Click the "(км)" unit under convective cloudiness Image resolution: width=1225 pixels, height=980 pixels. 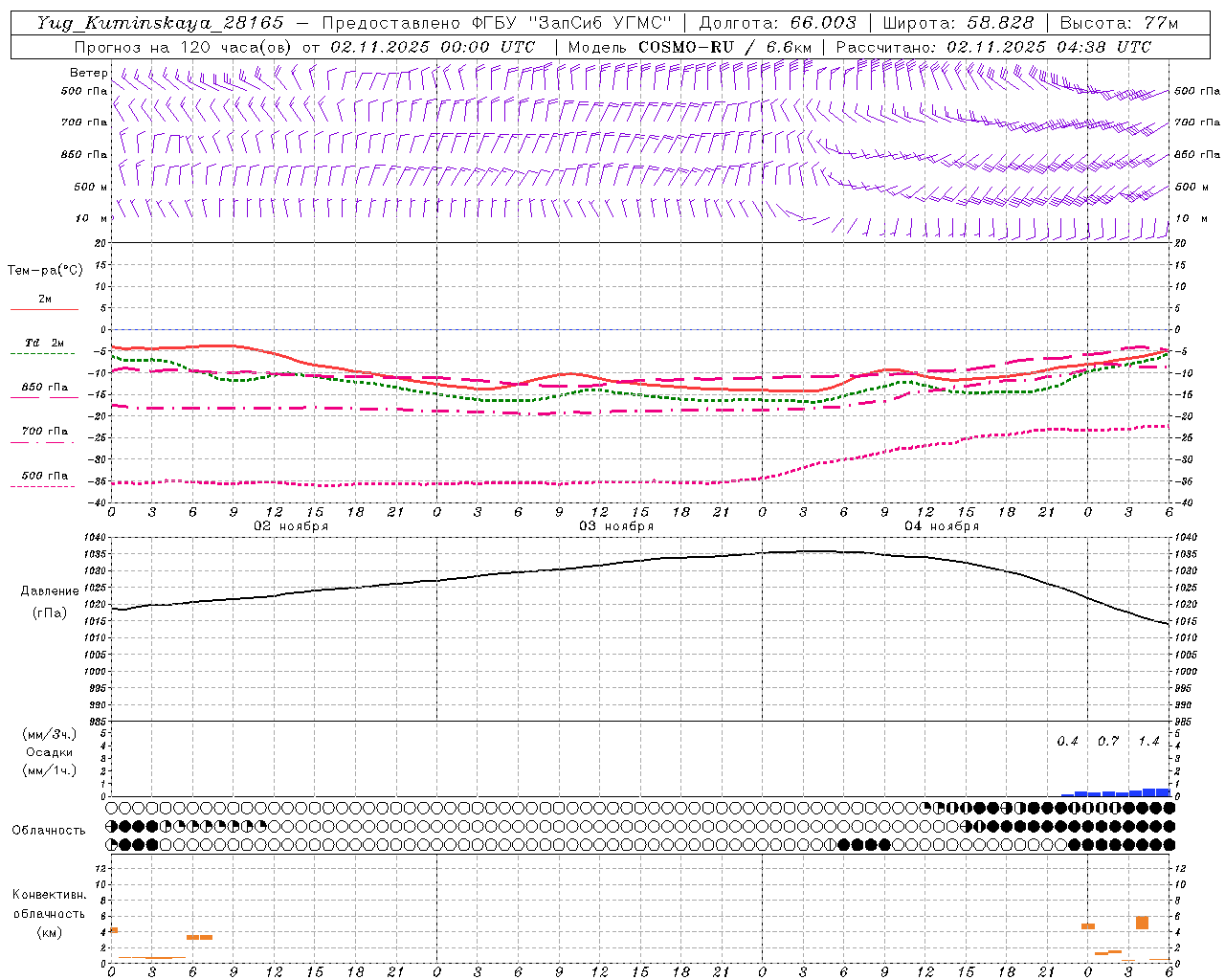(x=49, y=932)
